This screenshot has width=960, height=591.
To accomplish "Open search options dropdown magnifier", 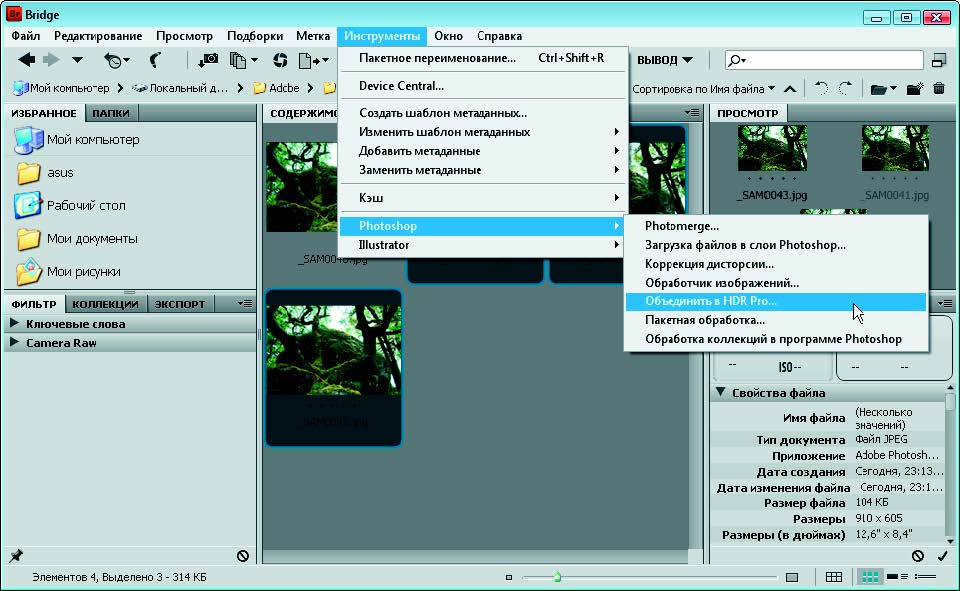I will (x=737, y=60).
